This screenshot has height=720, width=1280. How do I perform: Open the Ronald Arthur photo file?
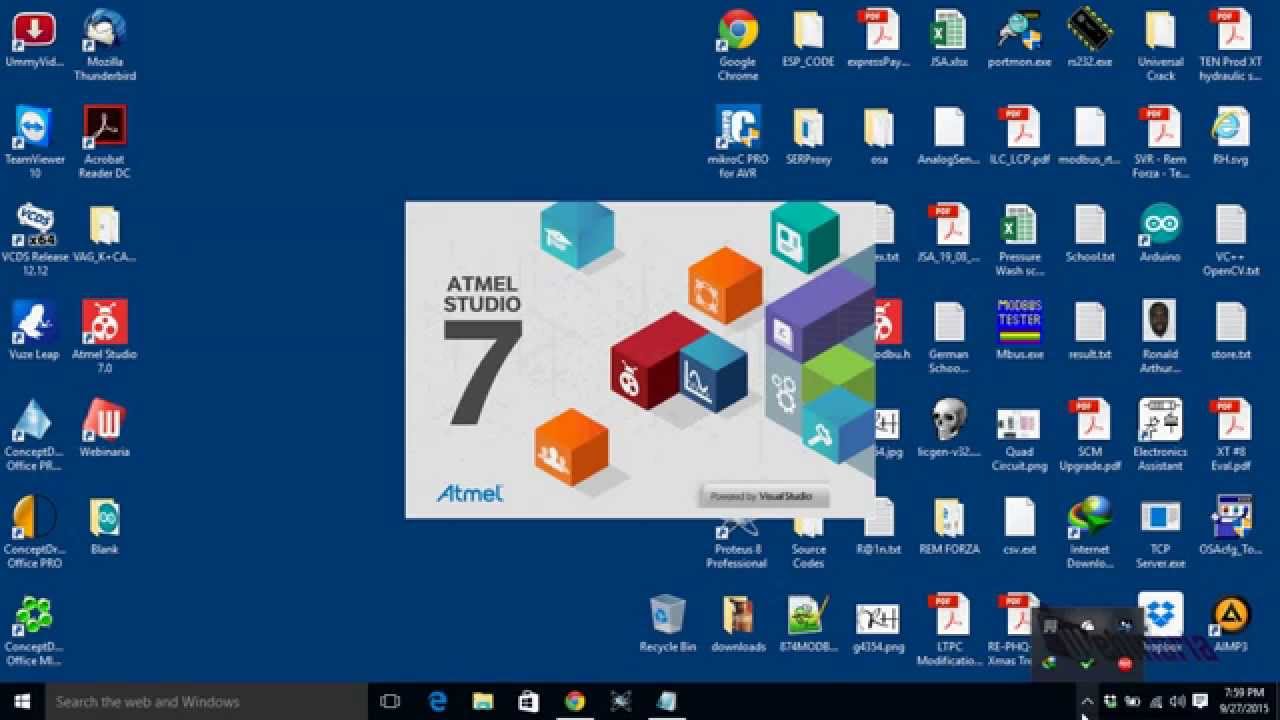[1160, 337]
